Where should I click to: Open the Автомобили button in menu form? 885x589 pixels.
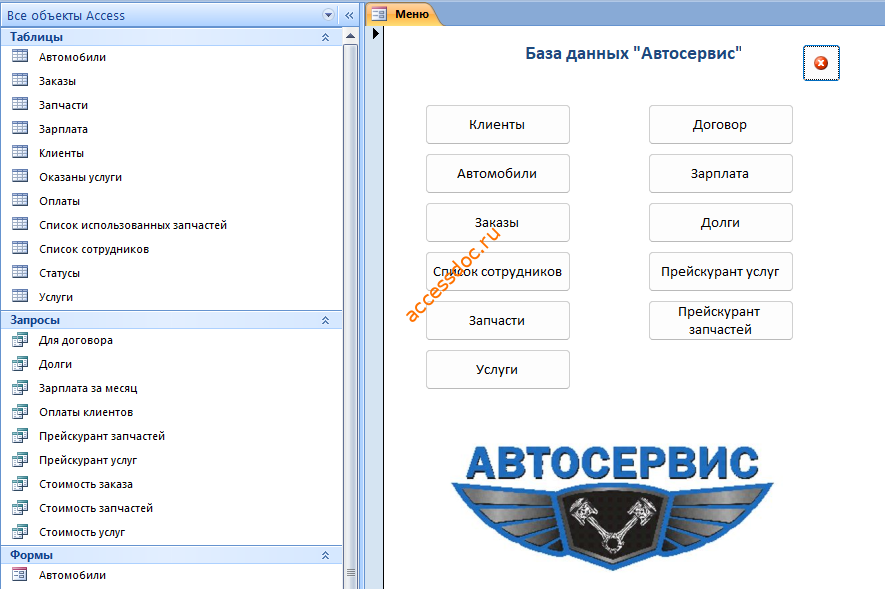coord(498,174)
